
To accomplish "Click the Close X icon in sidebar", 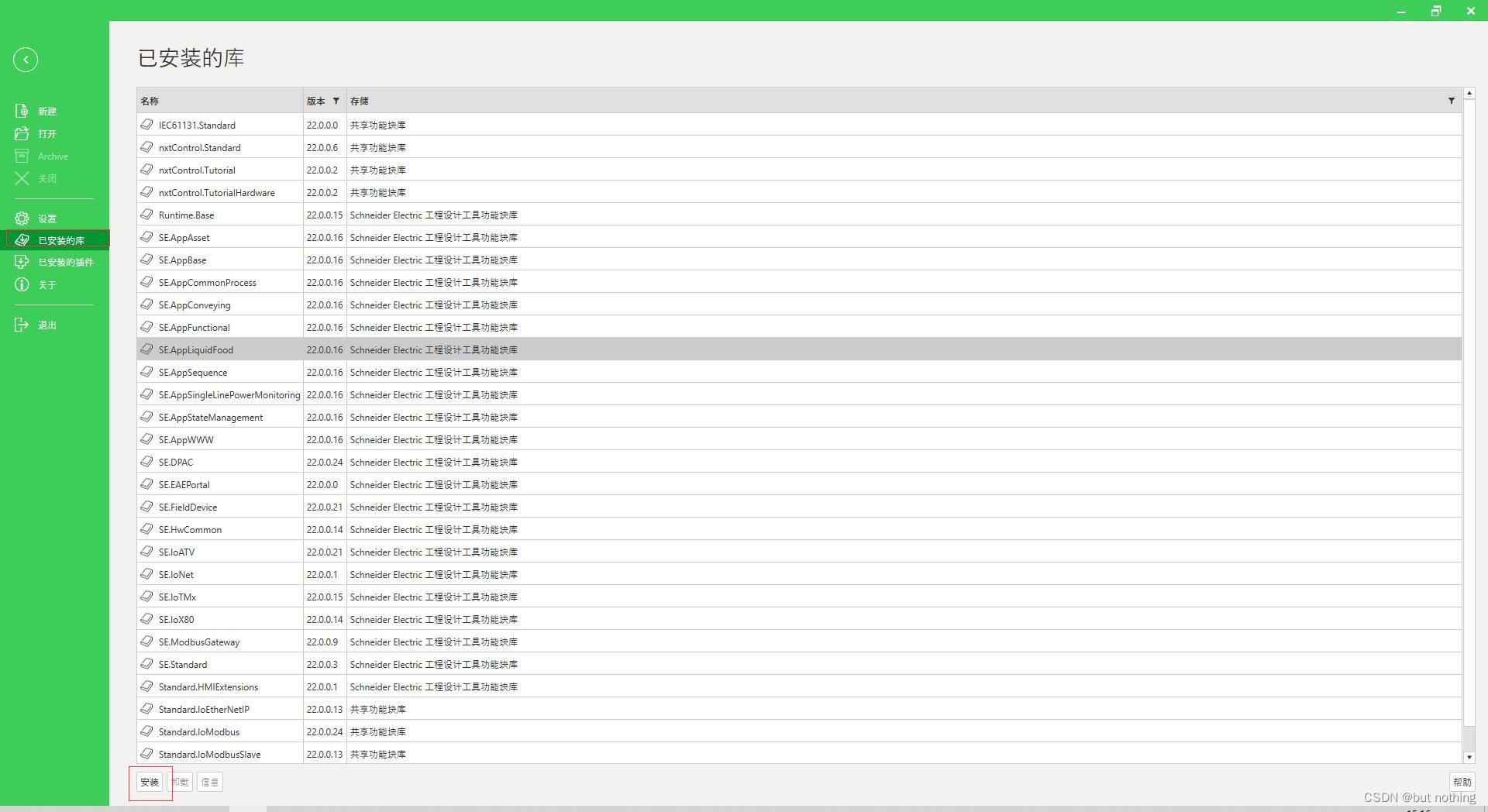I will [x=22, y=178].
